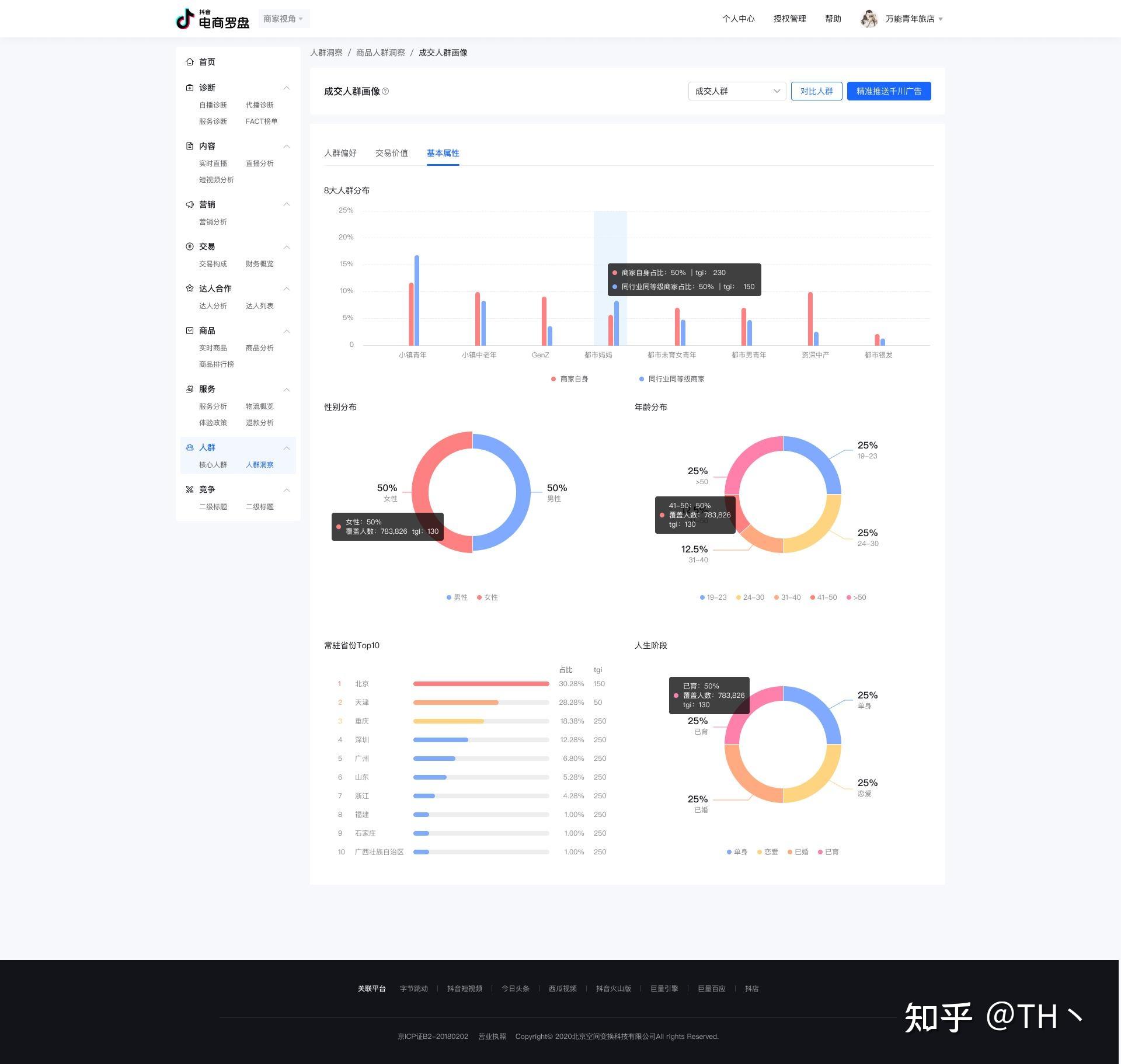1121x1064 pixels.
Task: Click the Douyin 电商罗盘 logo
Action: [x=213, y=19]
